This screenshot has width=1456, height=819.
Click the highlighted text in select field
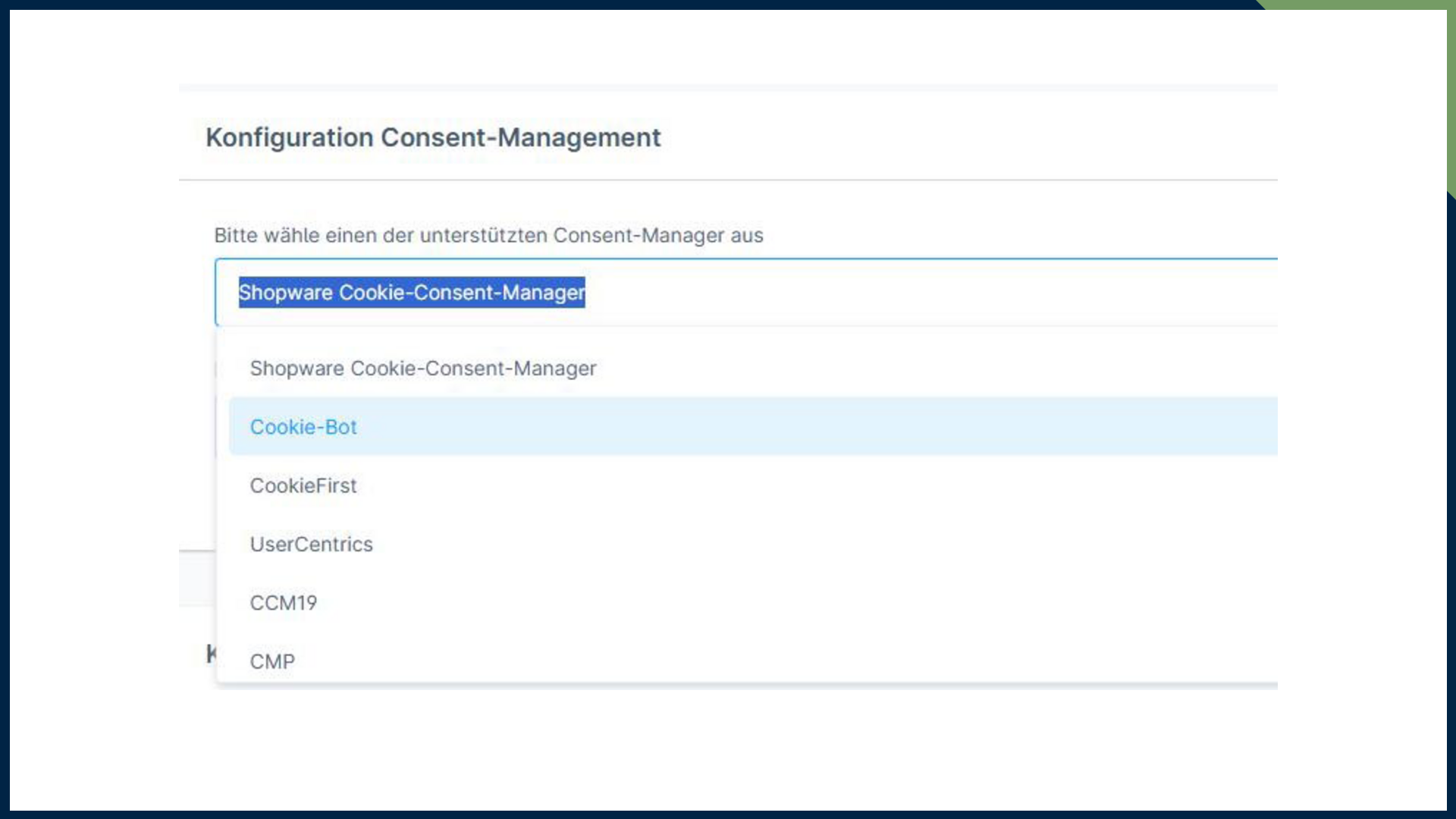pos(411,293)
